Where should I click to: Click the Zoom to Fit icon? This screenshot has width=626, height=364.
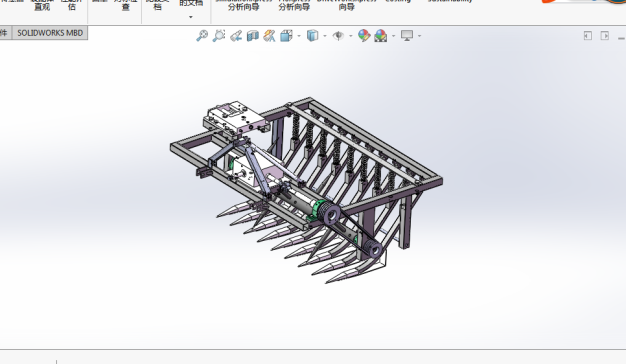202,36
